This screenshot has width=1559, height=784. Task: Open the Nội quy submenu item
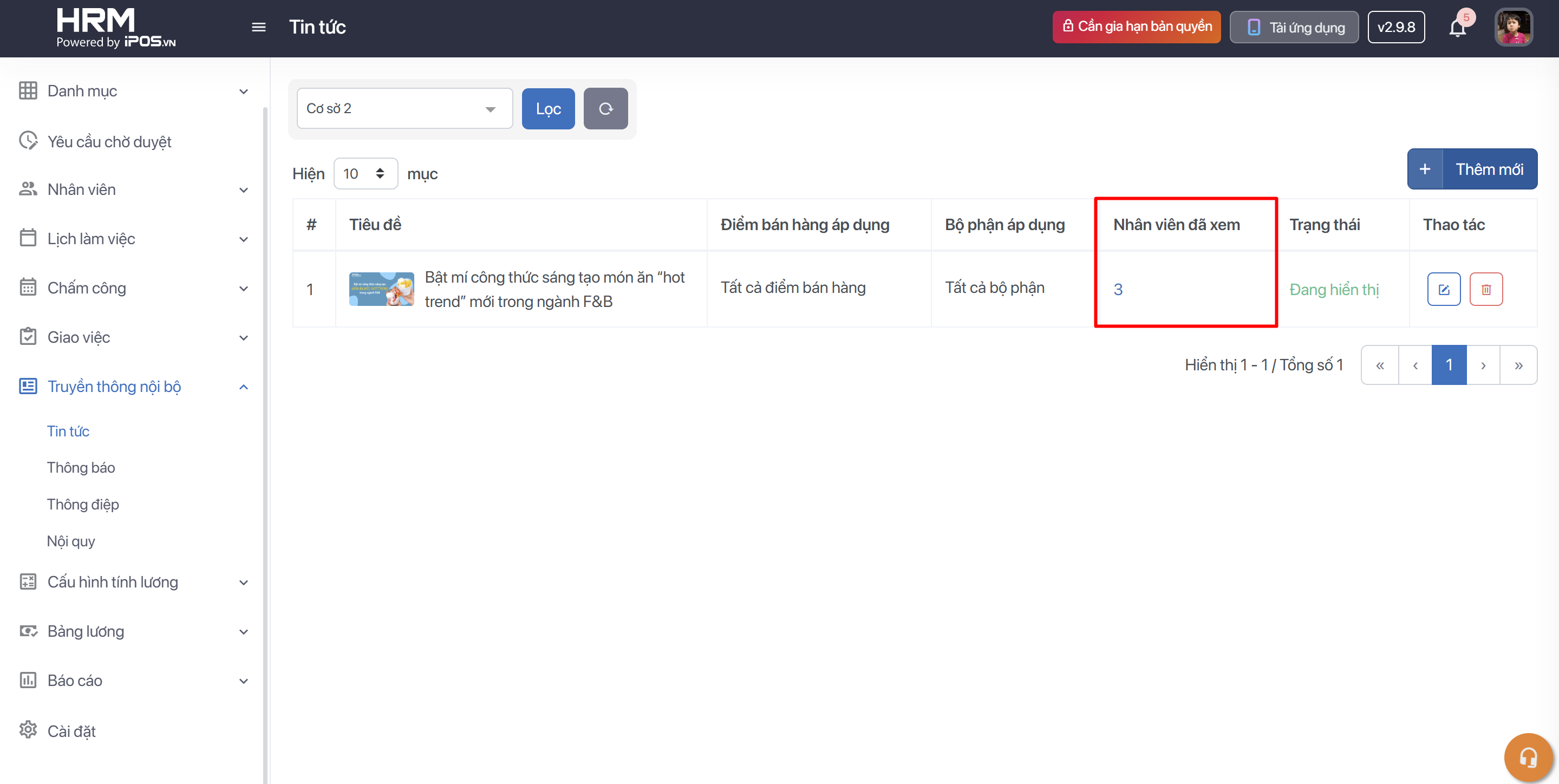point(71,541)
